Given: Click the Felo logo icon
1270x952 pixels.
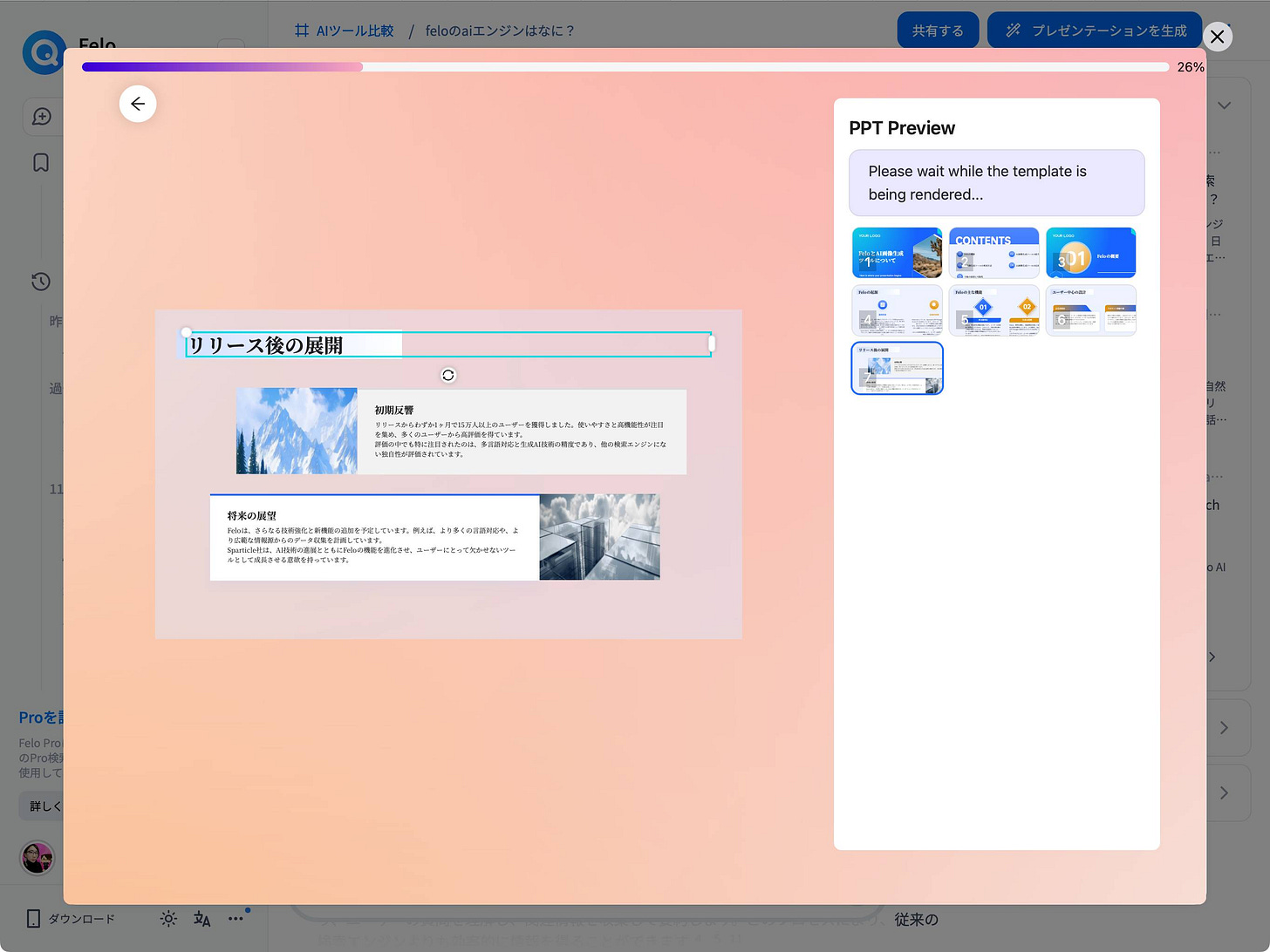Looking at the screenshot, I should pos(44,52).
